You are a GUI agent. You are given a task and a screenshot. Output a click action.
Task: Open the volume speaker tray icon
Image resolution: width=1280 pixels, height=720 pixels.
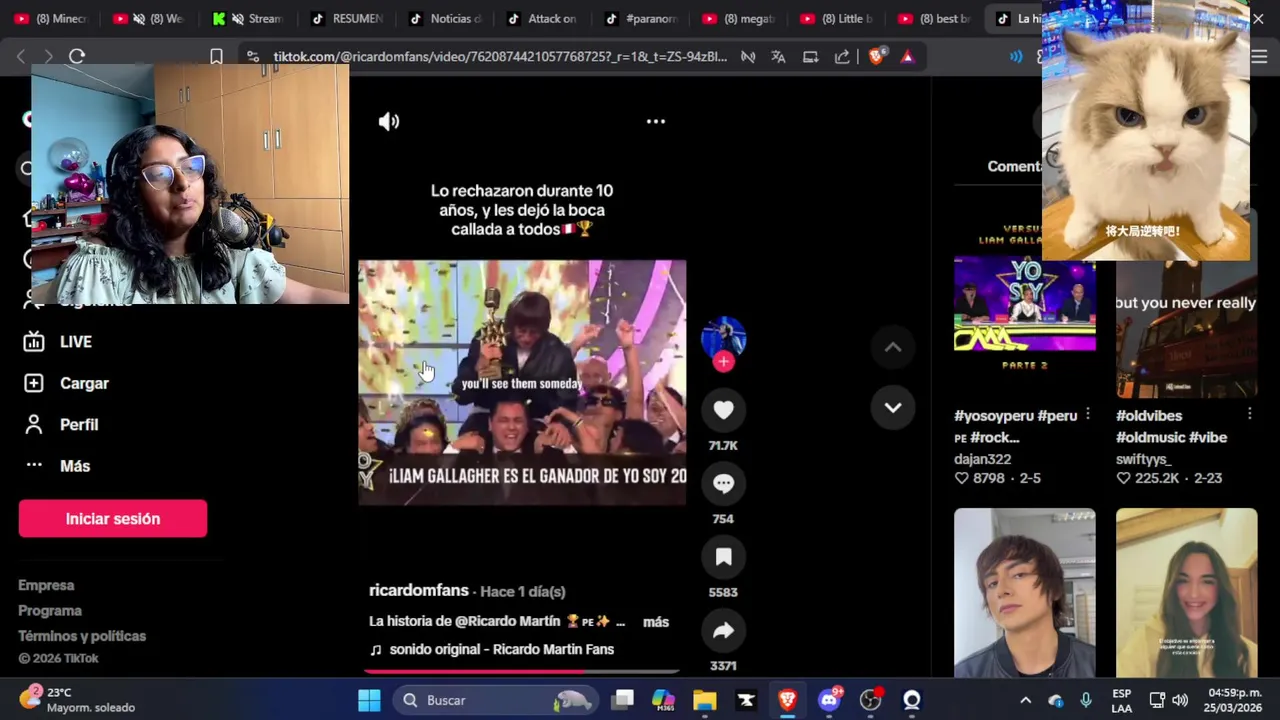point(1180,700)
